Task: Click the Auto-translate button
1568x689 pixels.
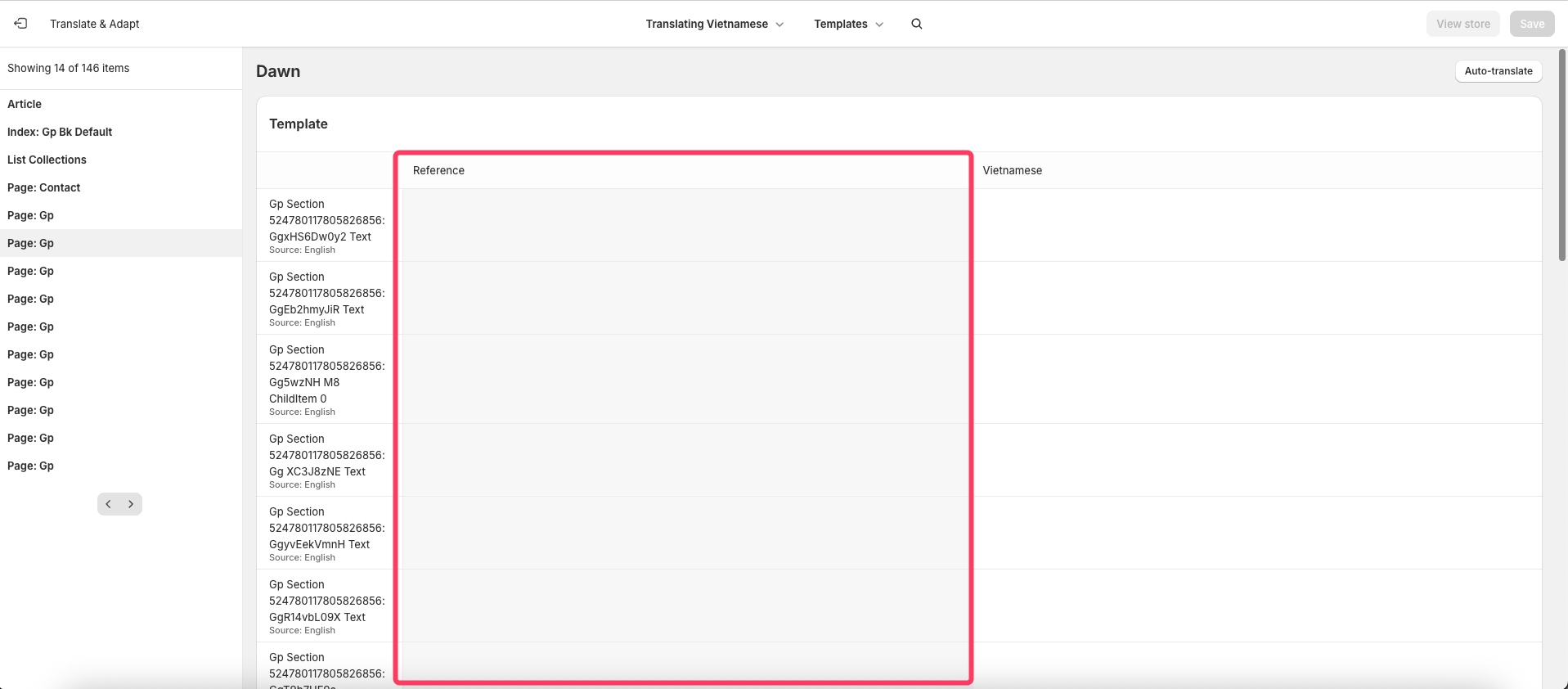Action: pos(1498,71)
